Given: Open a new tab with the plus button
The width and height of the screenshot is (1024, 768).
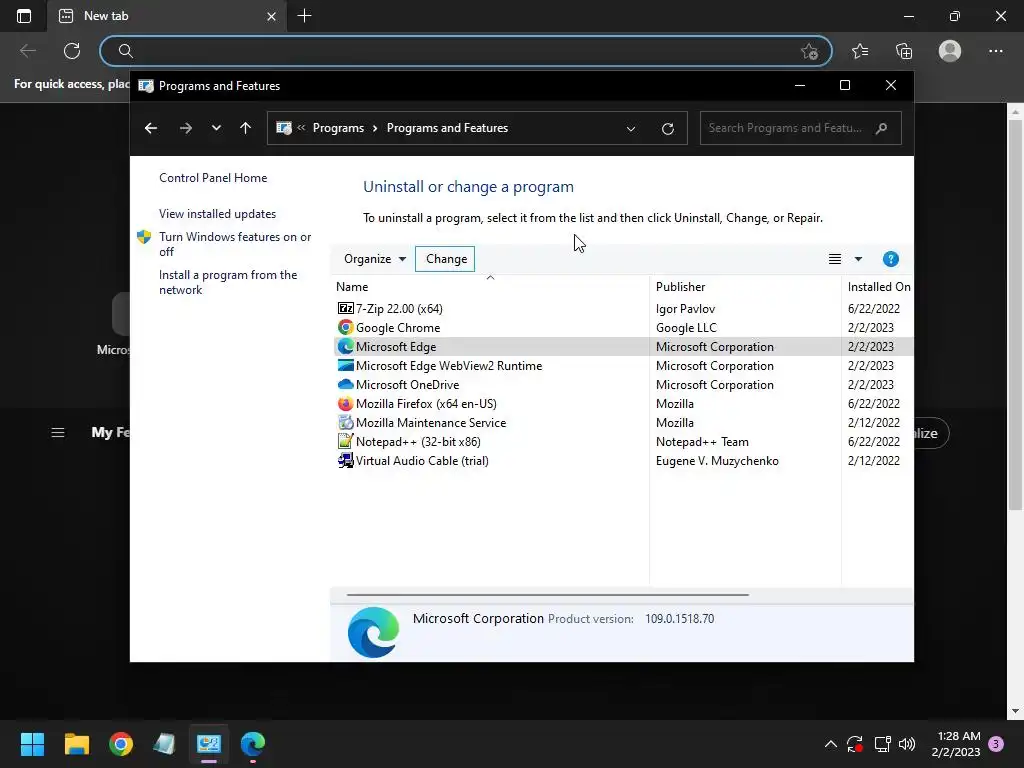Looking at the screenshot, I should pos(304,16).
